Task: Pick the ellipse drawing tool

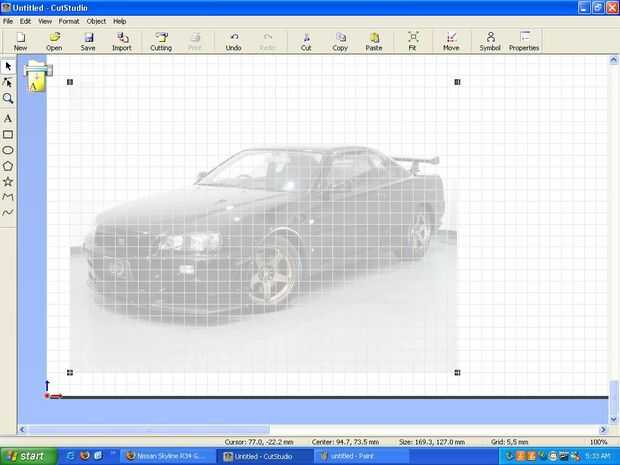Action: tap(8, 150)
